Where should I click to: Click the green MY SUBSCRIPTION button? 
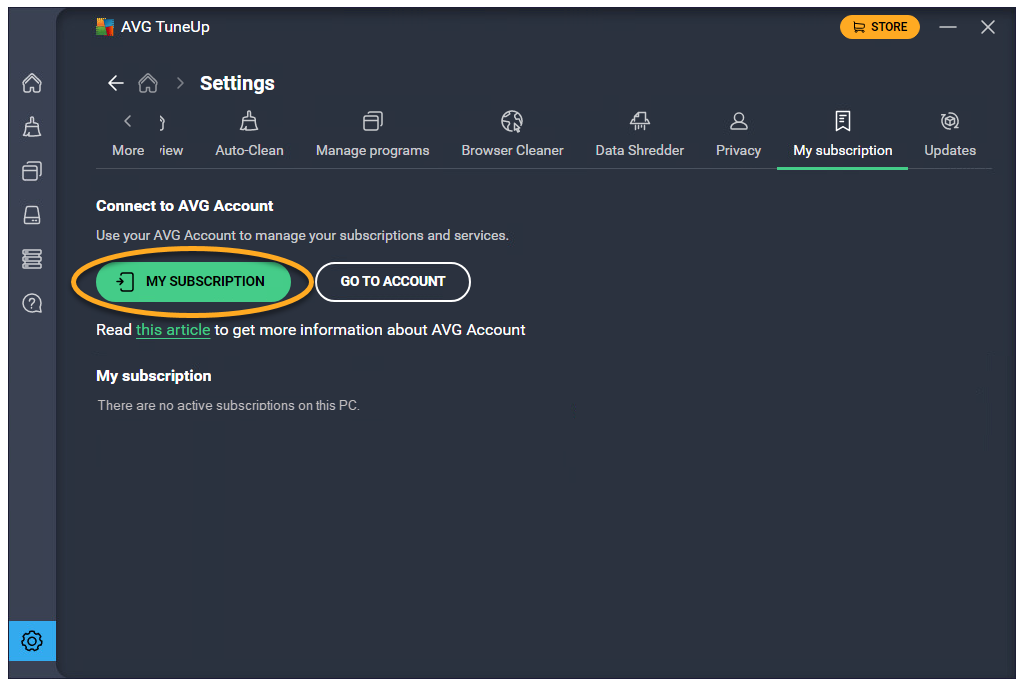pyautogui.click(x=193, y=282)
